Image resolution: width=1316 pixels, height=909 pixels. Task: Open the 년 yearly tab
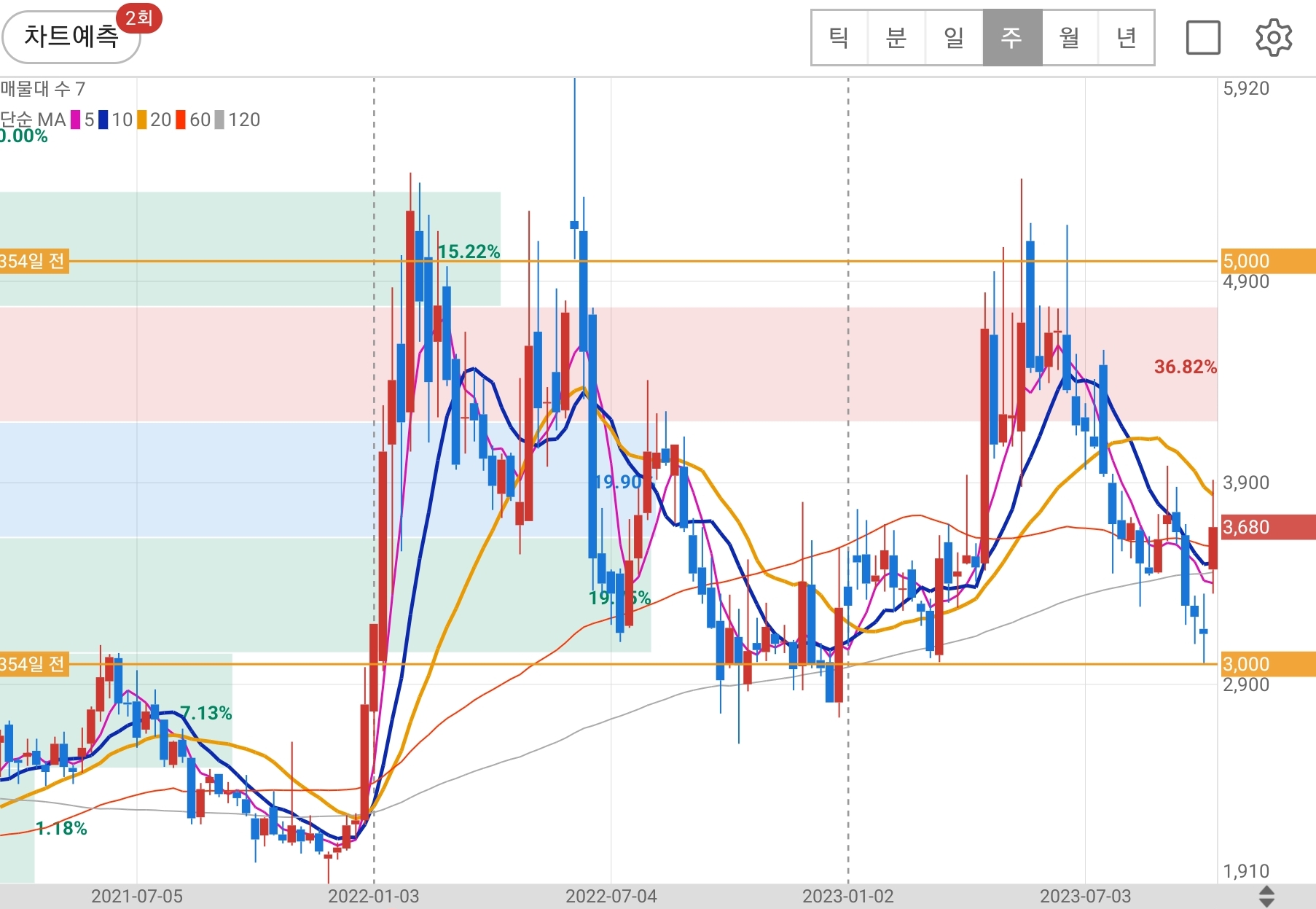1127,37
